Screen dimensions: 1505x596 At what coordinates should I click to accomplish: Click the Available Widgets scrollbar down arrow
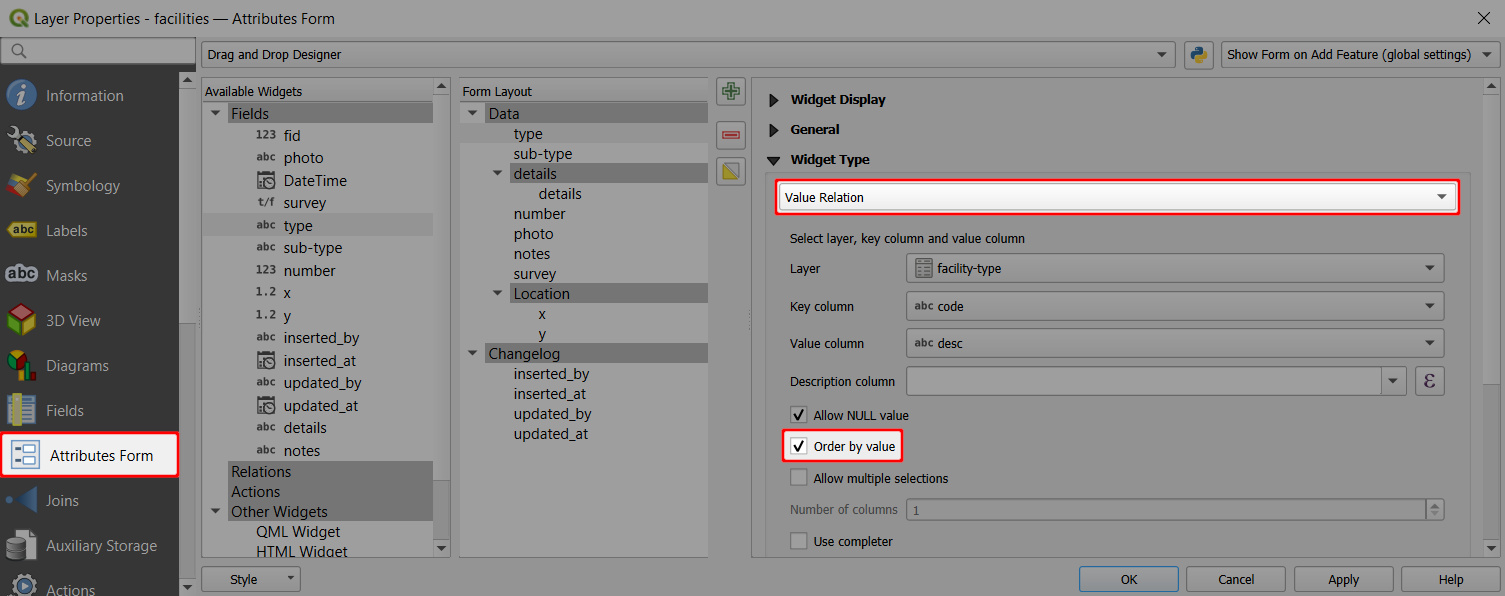click(x=442, y=548)
